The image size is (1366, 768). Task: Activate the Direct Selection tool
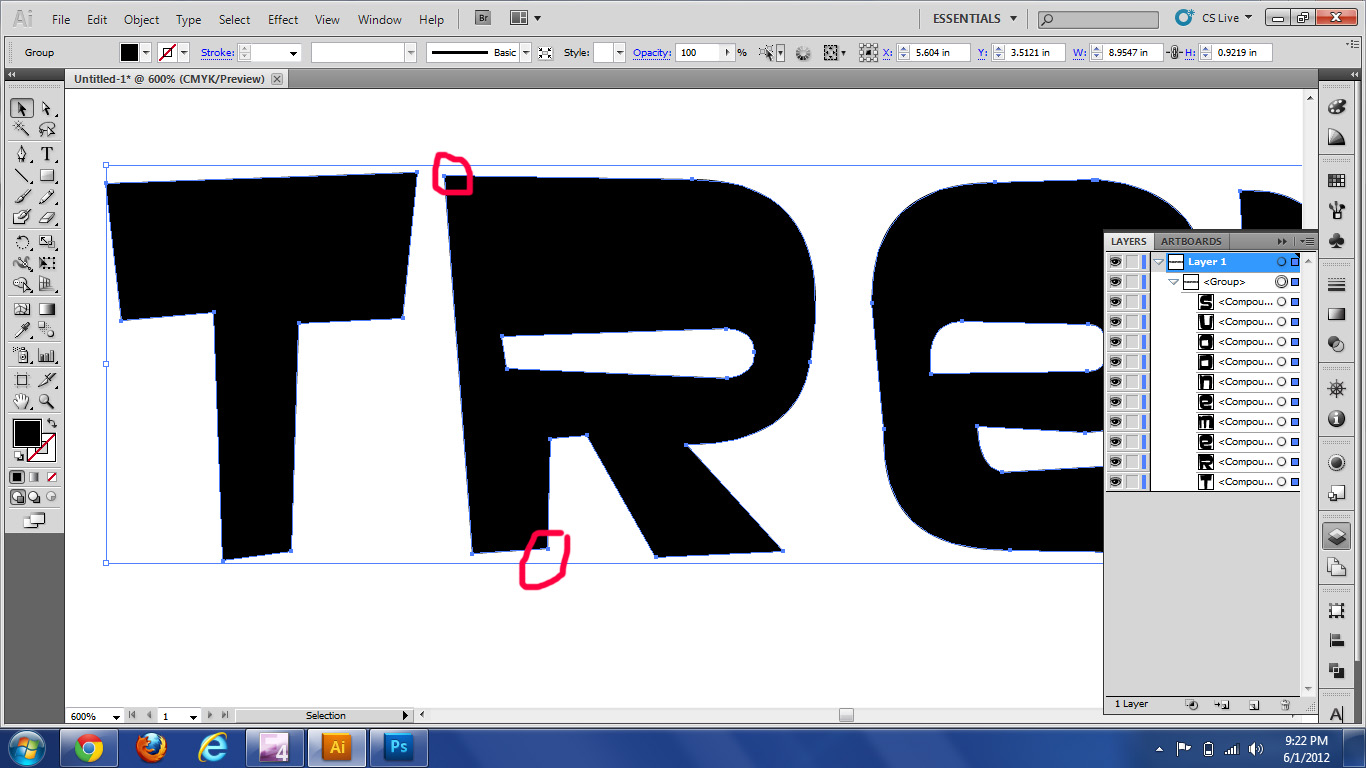[x=47, y=108]
